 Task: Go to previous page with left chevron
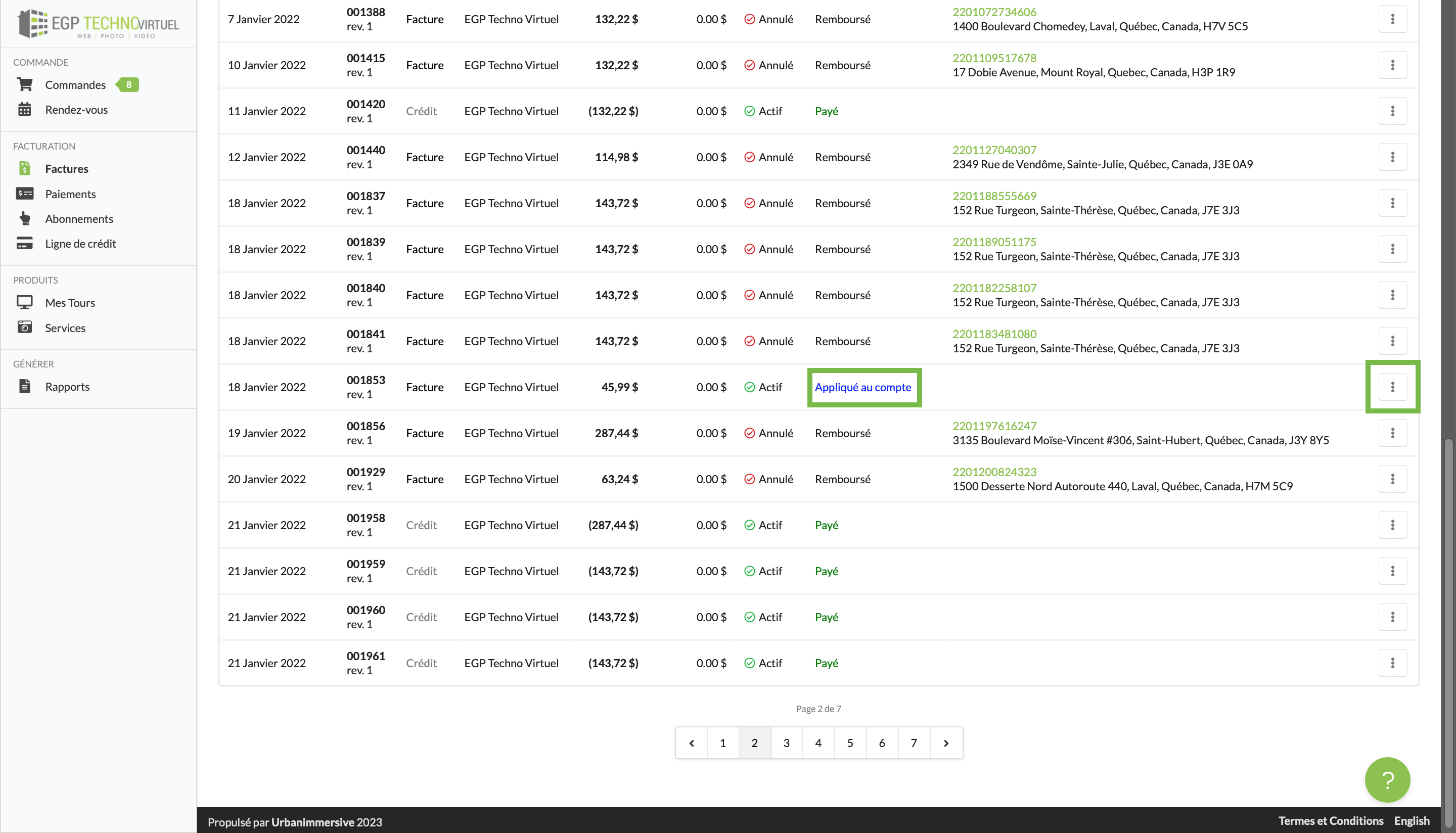(x=691, y=743)
